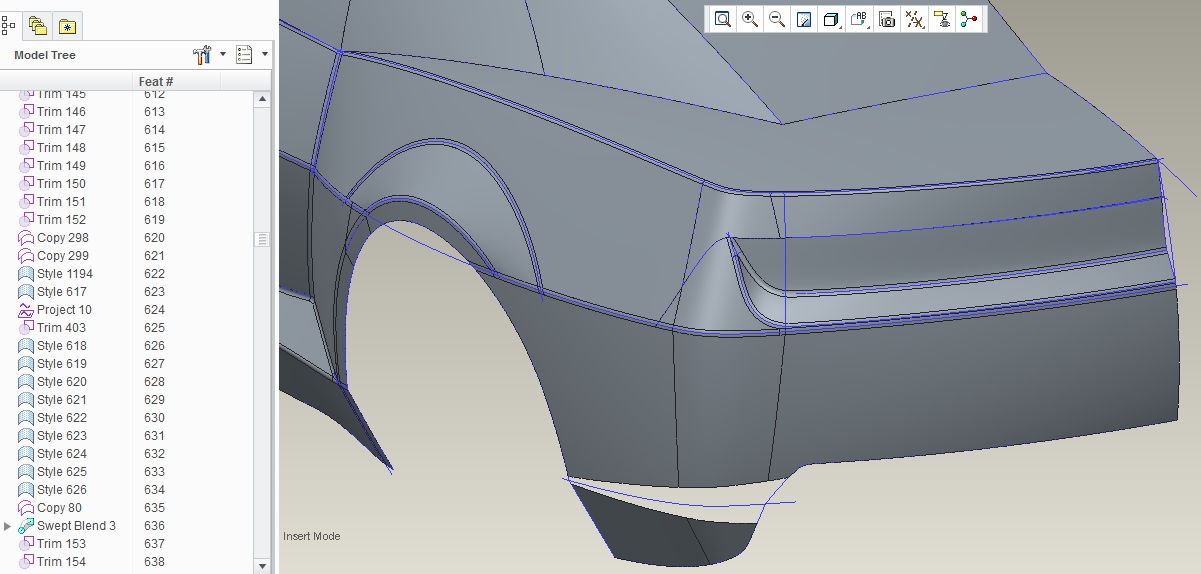Screen dimensions: 1201x574
Task: Select Style 619 feature
Action: coord(62,364)
